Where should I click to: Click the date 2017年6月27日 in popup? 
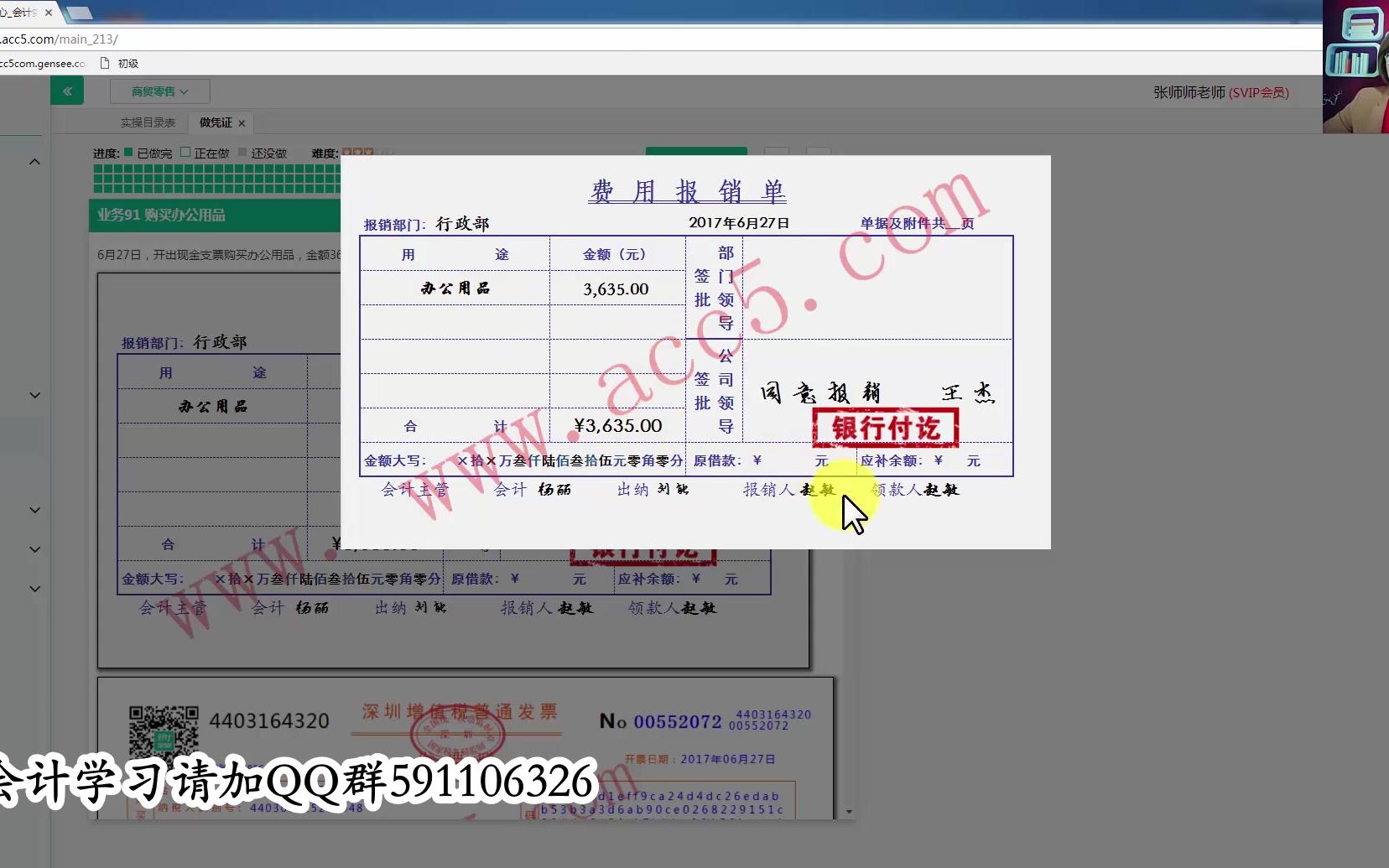(x=739, y=223)
